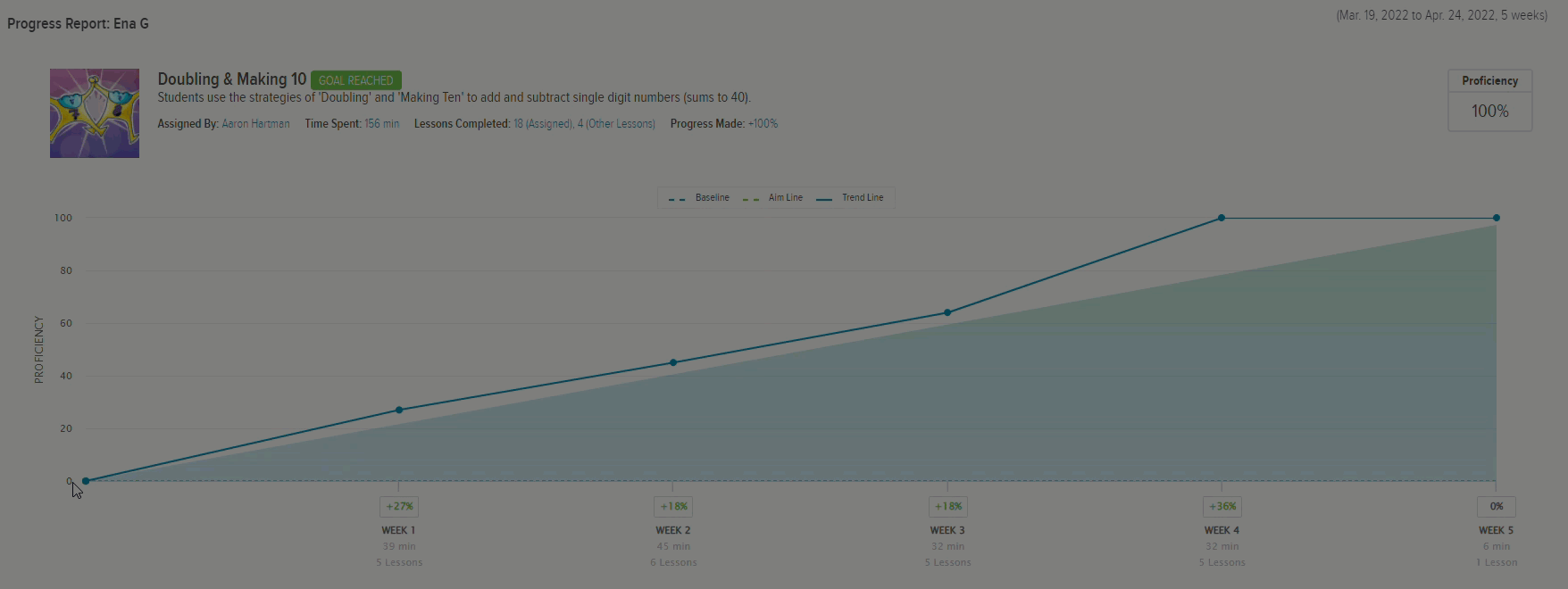1568x589 pixels.
Task: Click the 156 min time spent value
Action: click(x=381, y=124)
